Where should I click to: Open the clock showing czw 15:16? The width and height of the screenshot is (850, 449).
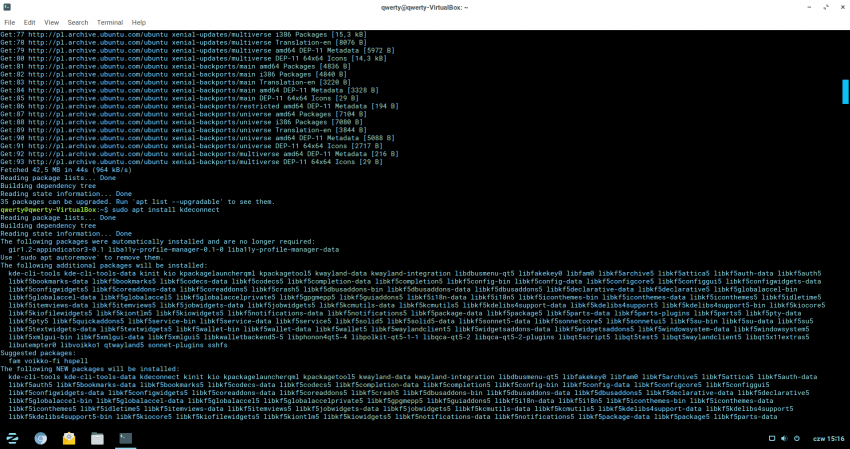click(828, 439)
